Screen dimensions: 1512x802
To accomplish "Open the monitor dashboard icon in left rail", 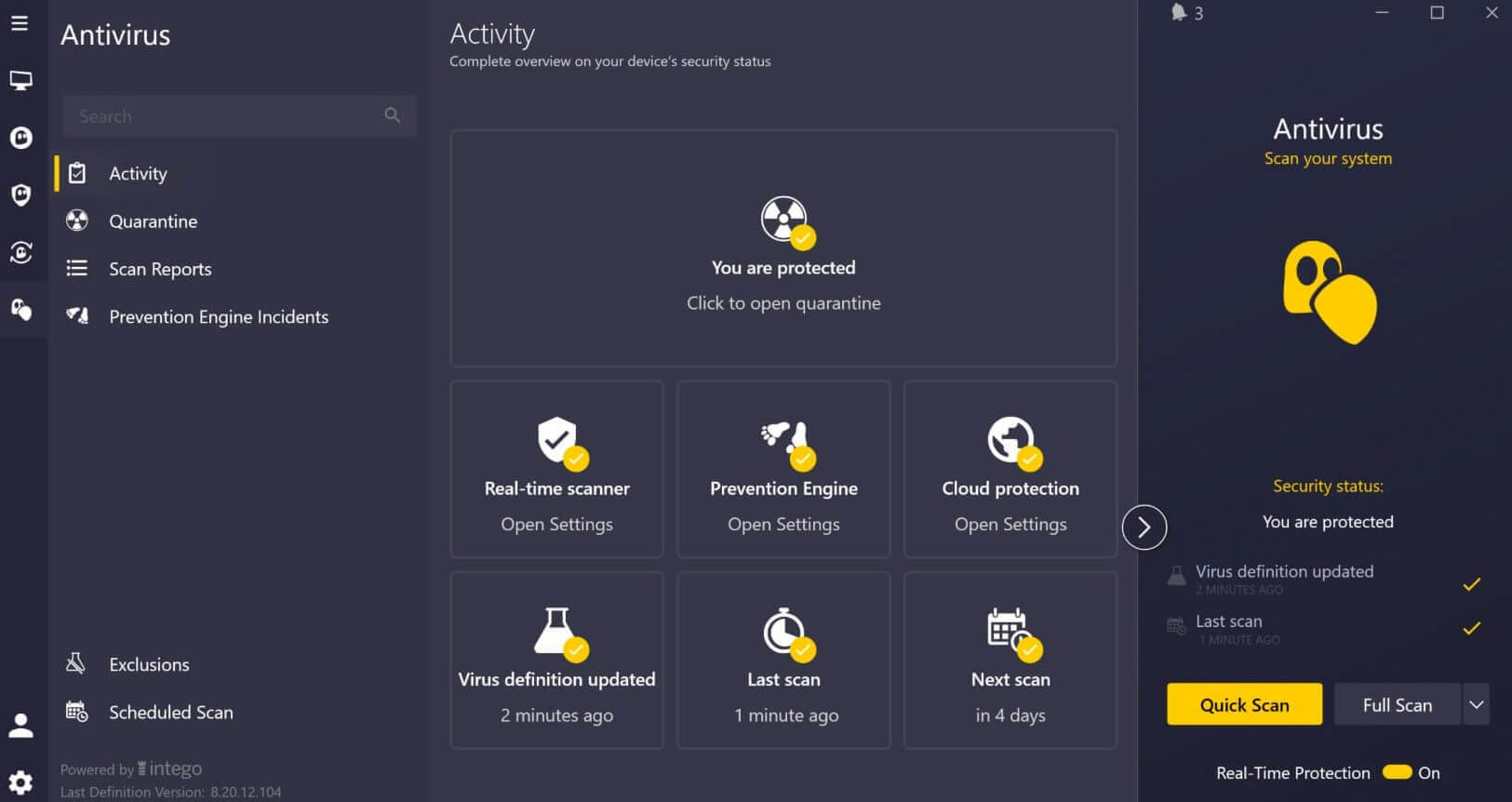I will [x=20, y=81].
